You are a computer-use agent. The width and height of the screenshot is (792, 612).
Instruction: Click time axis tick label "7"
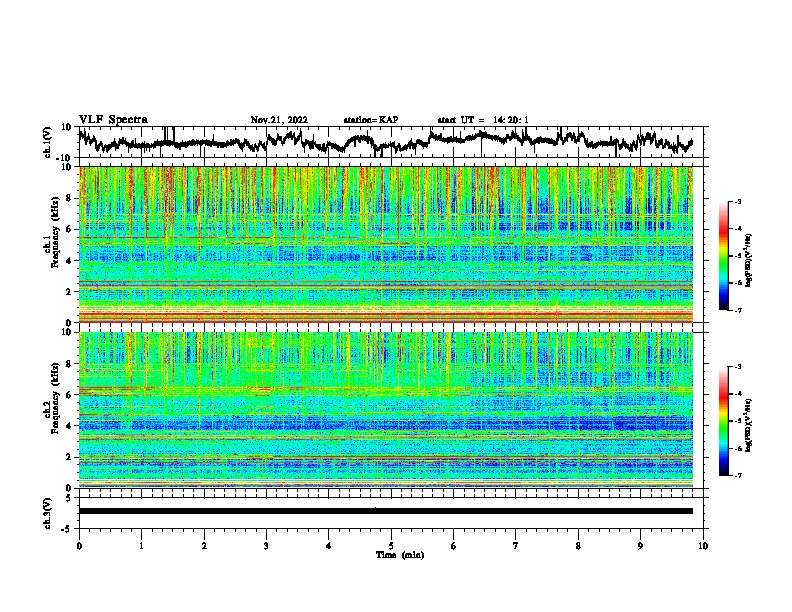click(516, 546)
